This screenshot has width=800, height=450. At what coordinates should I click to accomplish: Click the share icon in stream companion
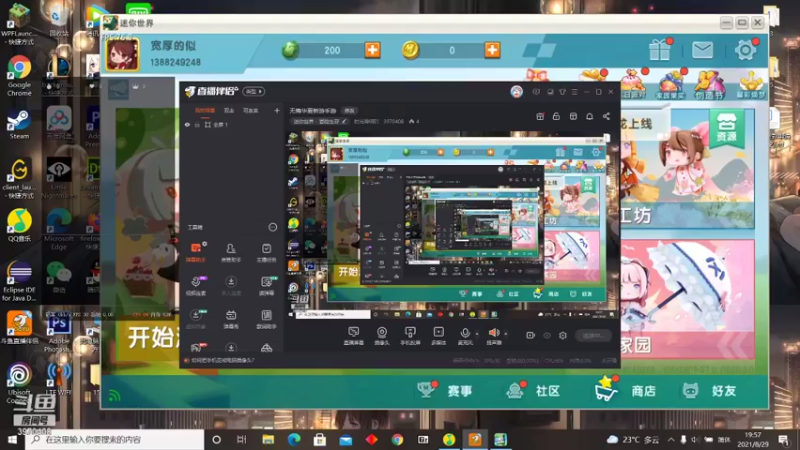click(x=606, y=116)
